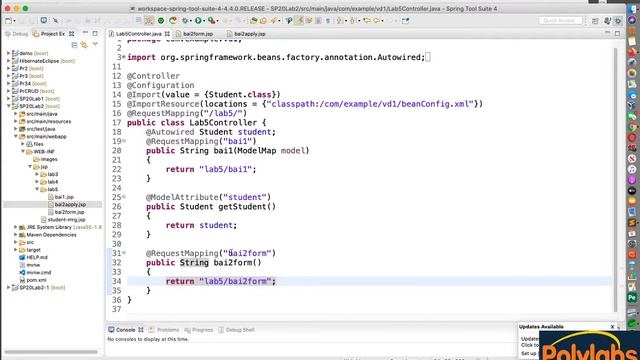Expand the HibernateEclipse project node

[x=9, y=61]
